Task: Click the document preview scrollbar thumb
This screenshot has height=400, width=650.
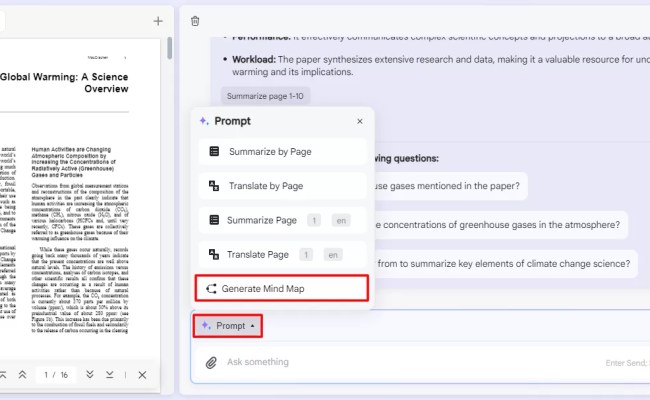Action: click(170, 48)
